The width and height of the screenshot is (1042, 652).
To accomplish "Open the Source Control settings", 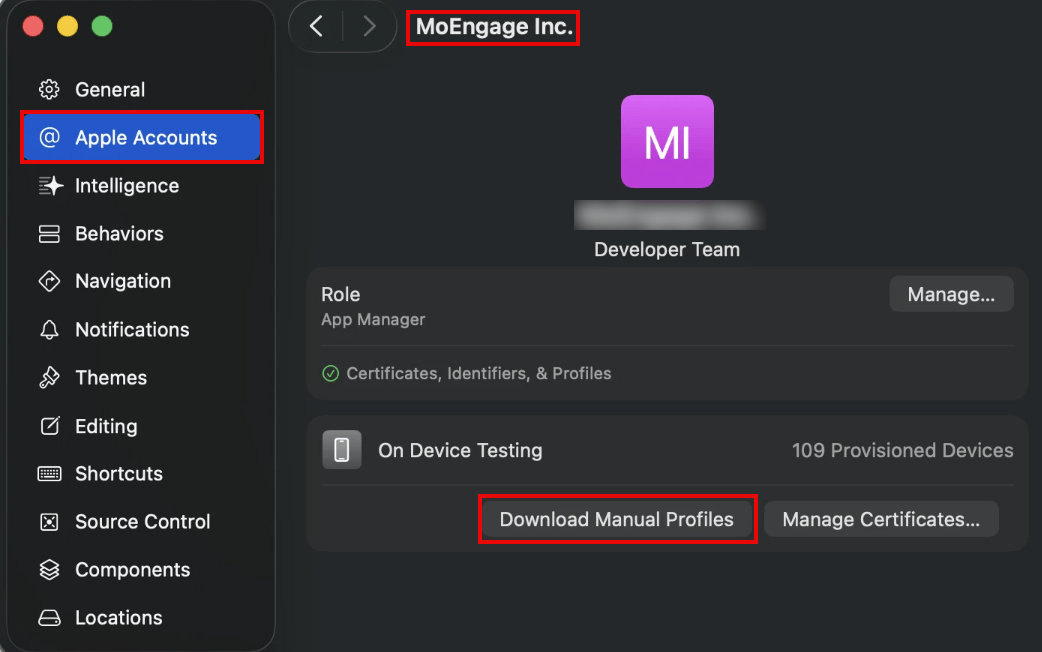I will tap(142, 522).
